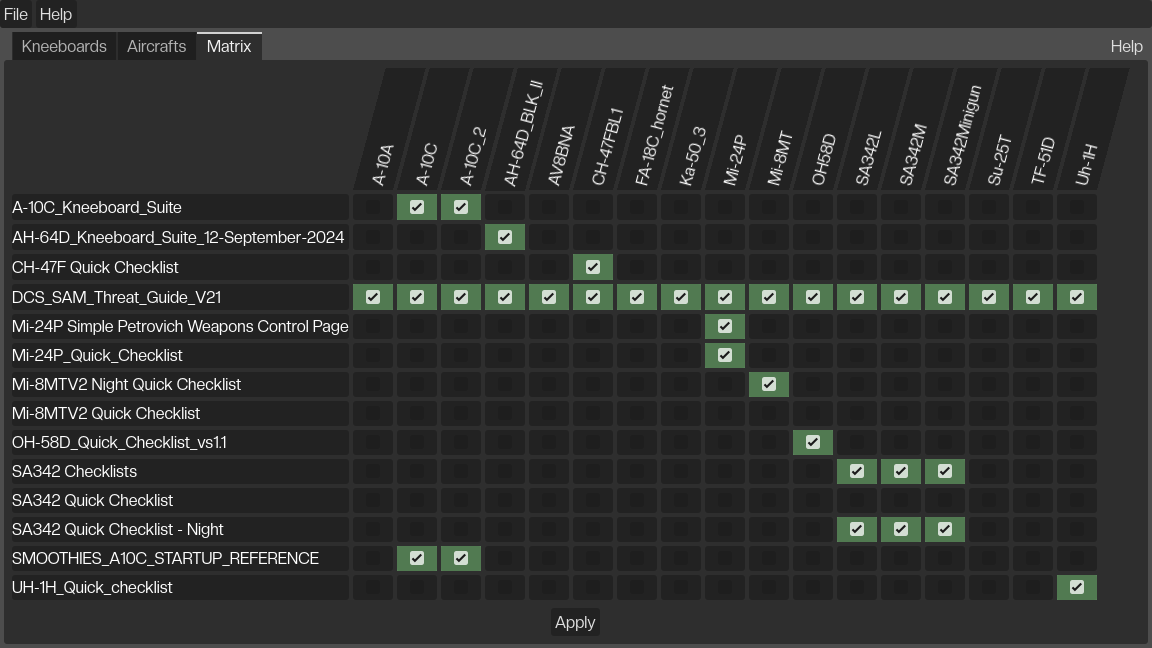This screenshot has width=1152, height=648.
Task: Open the Help menu next to File
Action: click(x=56, y=14)
